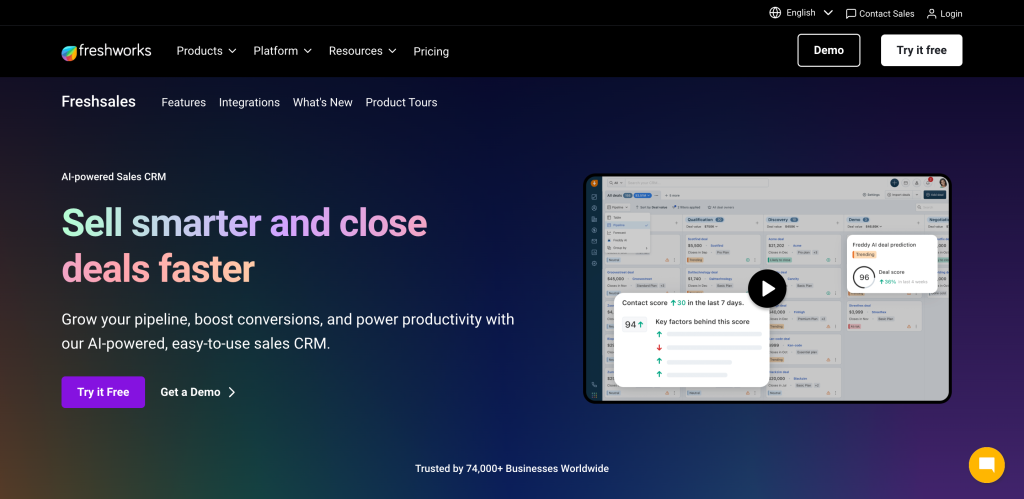Image resolution: width=1024 pixels, height=499 pixels.
Task: Click the Freshworks logo
Action: [x=106, y=52]
